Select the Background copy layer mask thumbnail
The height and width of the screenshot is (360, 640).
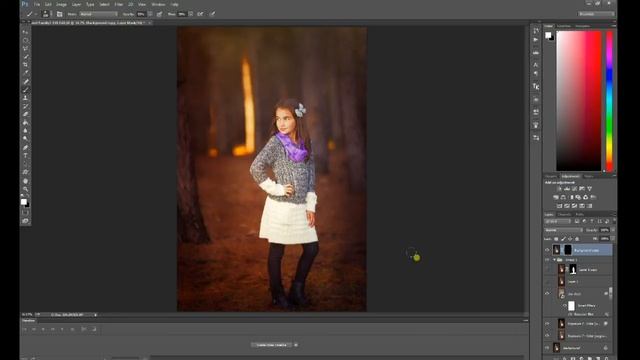click(x=568, y=250)
